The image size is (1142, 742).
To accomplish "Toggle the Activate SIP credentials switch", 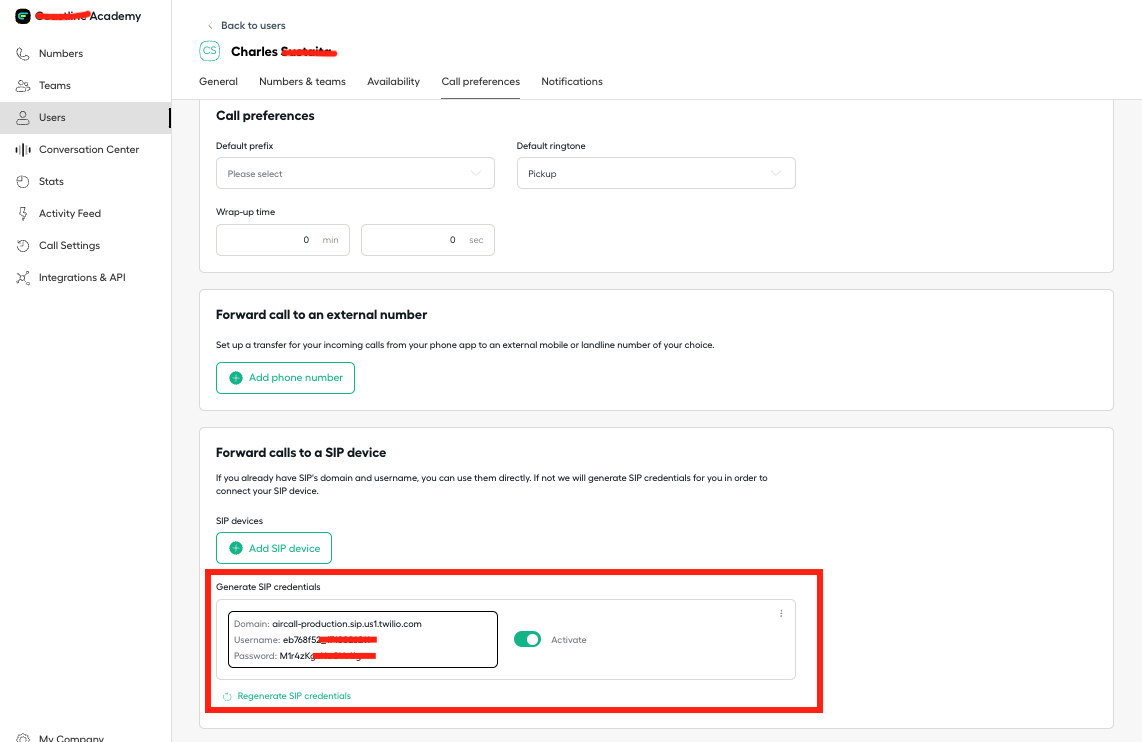I will 527,639.
